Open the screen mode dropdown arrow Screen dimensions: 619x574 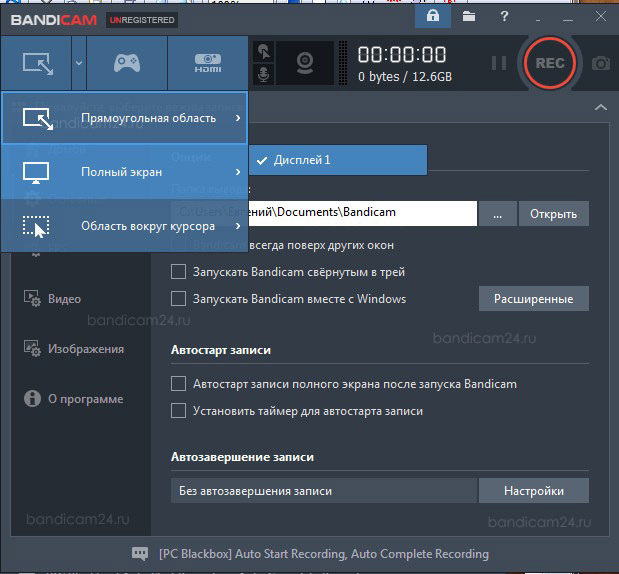pos(79,63)
